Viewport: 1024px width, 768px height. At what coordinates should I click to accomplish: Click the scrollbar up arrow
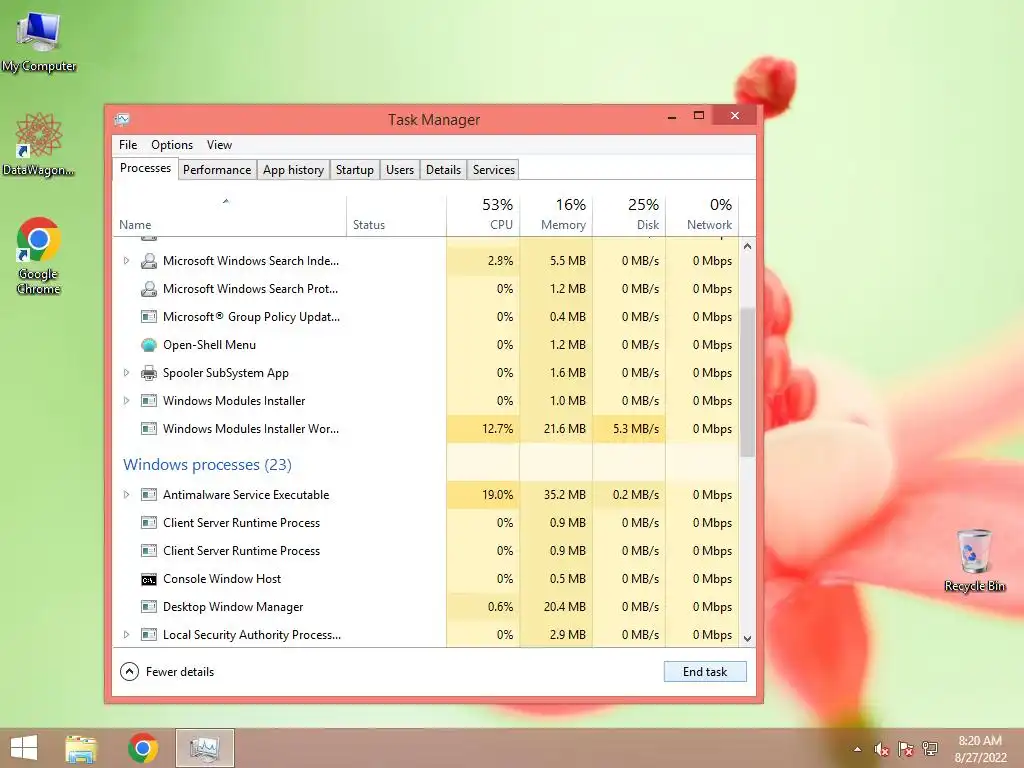(747, 246)
